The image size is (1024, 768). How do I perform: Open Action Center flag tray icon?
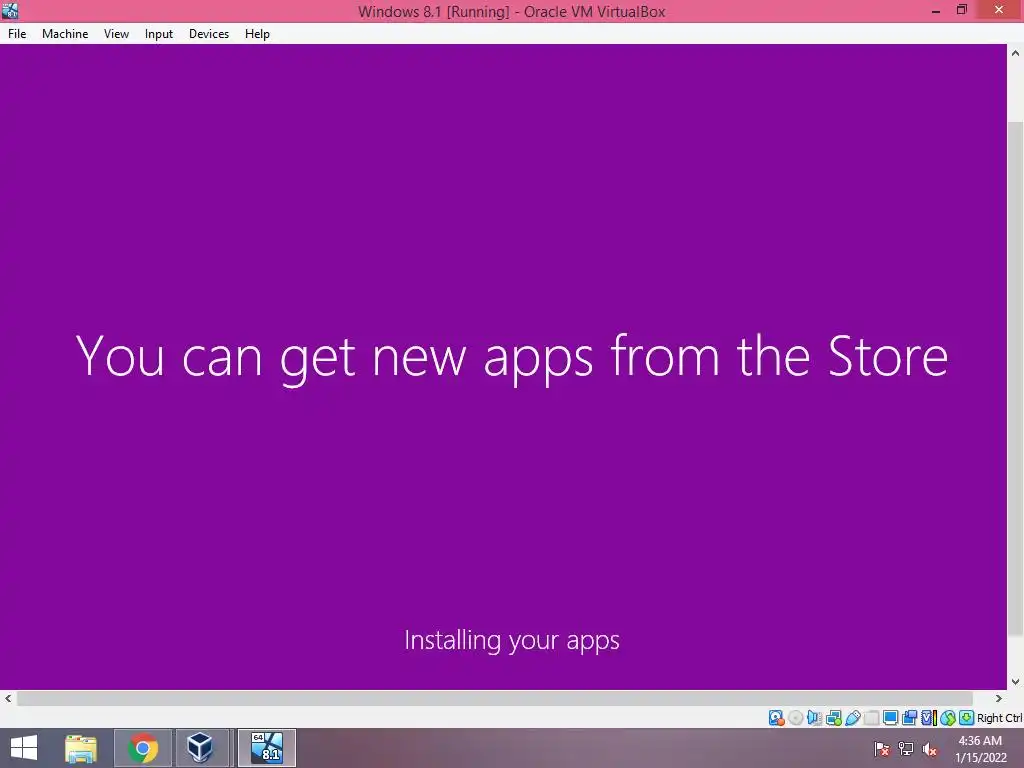point(881,749)
